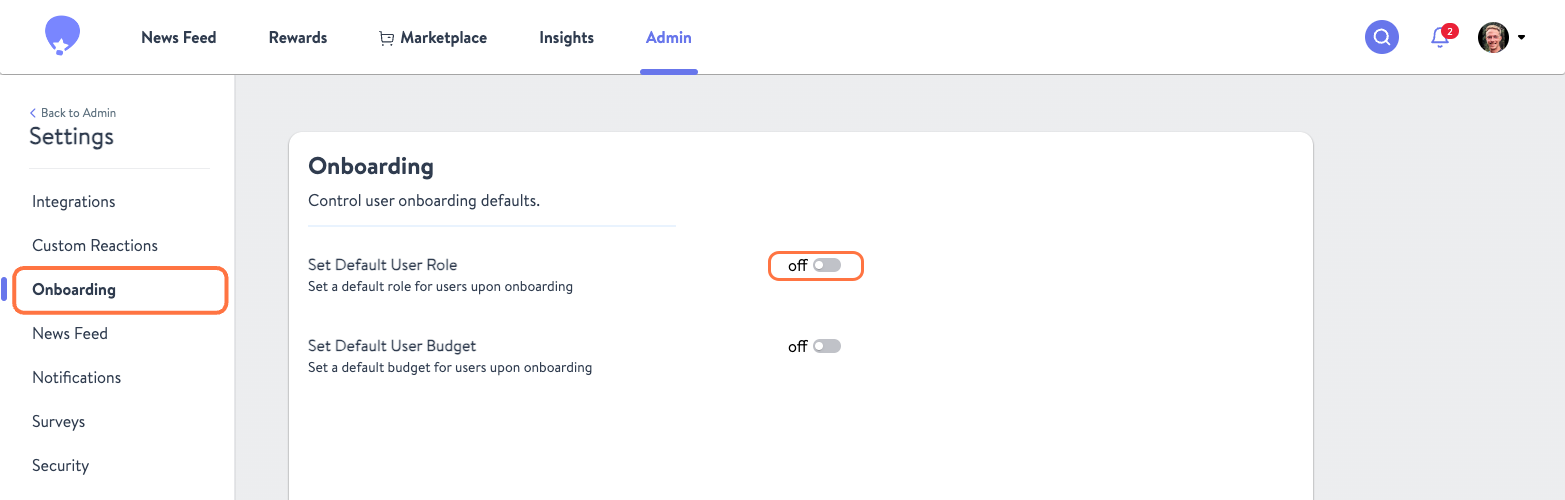The height and width of the screenshot is (500, 1565).
Task: Click the 'Set Default User Budget' label
Action: [392, 346]
